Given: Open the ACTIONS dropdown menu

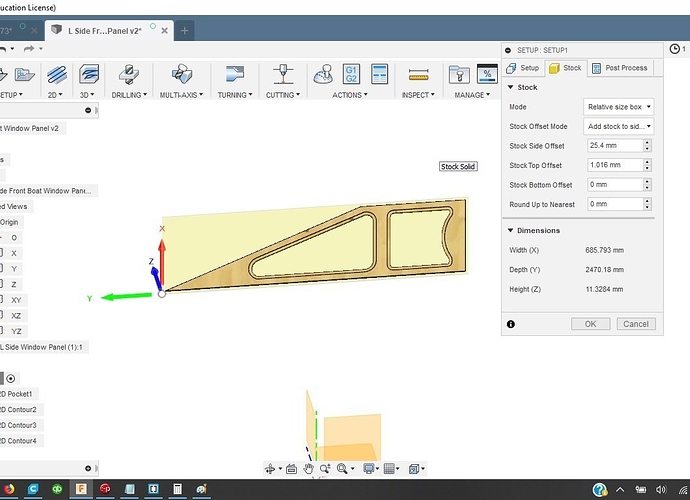Looking at the screenshot, I should pyautogui.click(x=350, y=95).
